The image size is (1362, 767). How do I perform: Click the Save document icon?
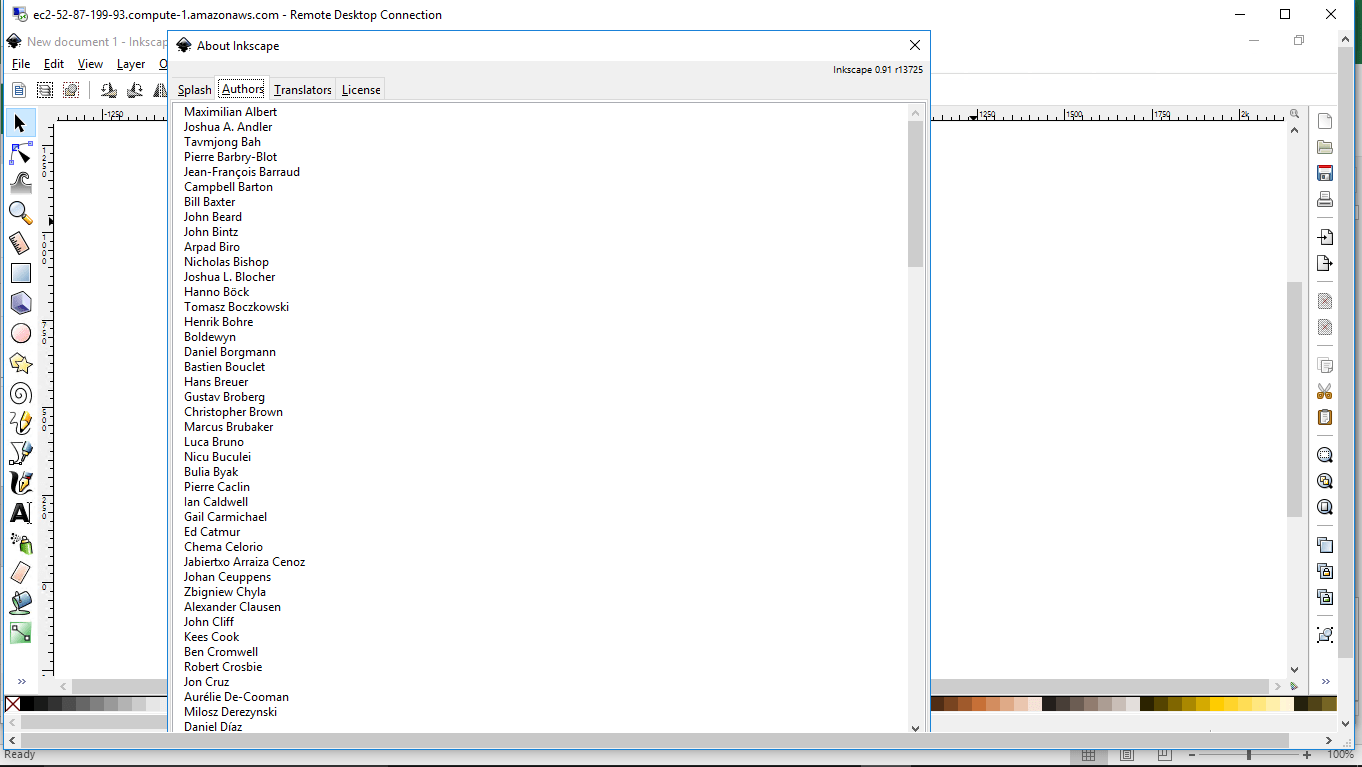point(1325,173)
